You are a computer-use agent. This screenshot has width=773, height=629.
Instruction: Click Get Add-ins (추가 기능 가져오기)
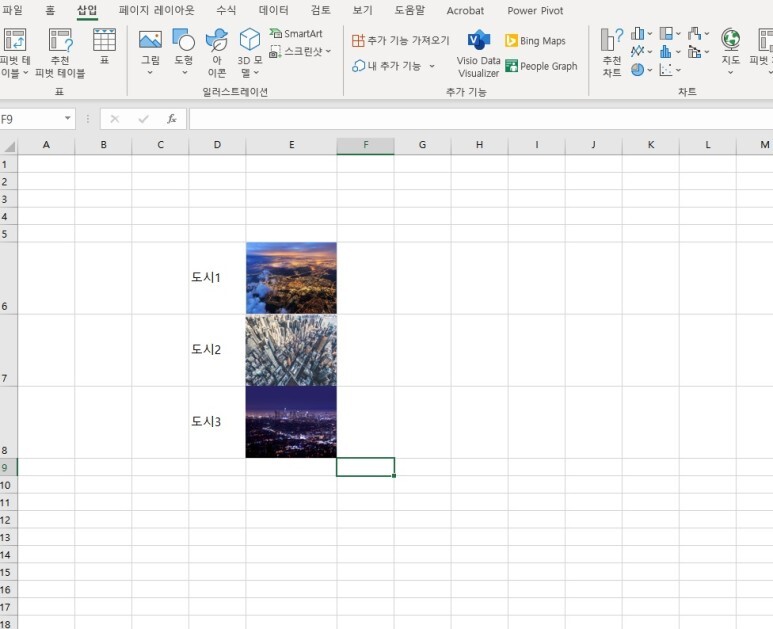pos(401,40)
